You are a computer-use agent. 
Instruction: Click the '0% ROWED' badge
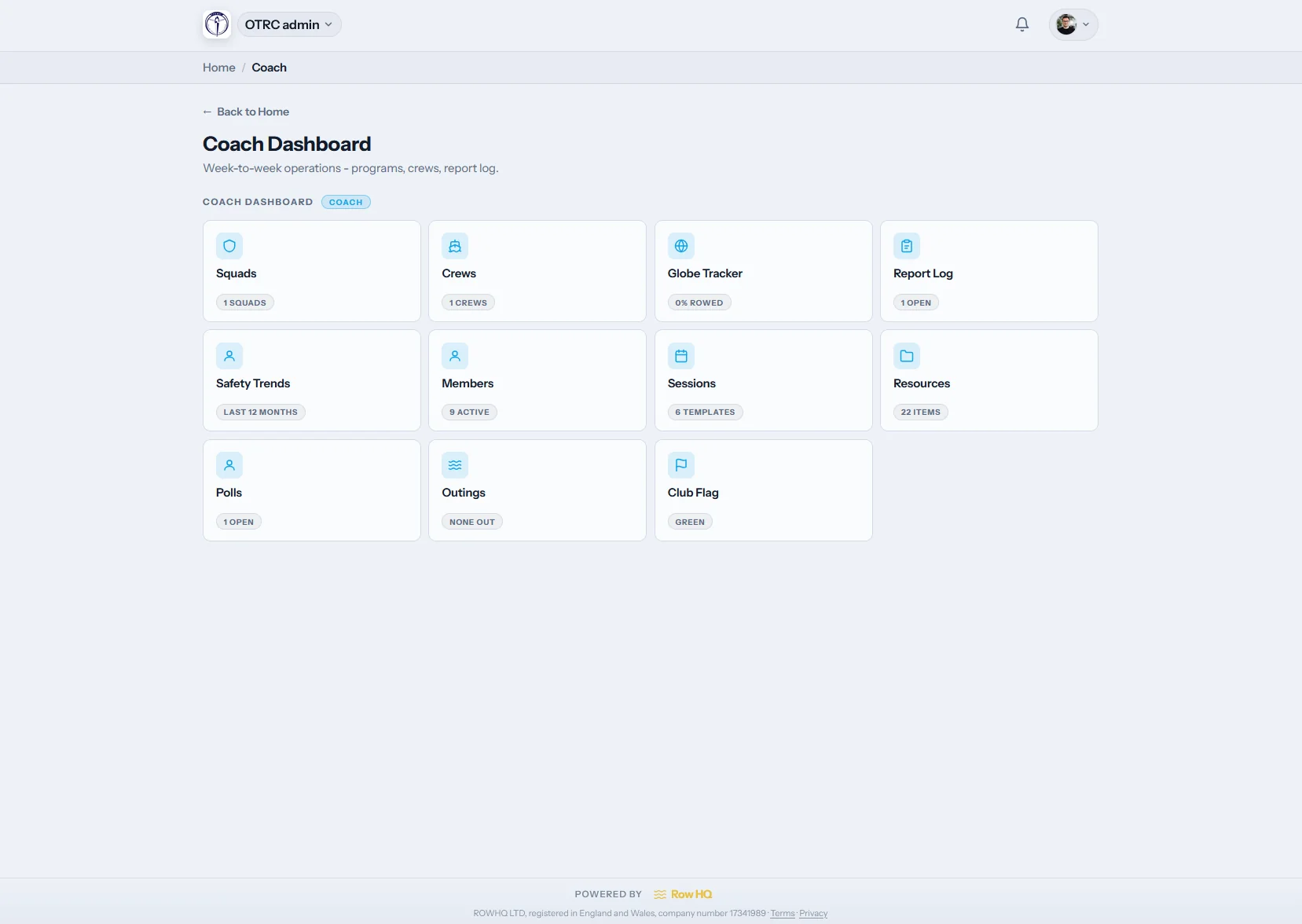click(x=699, y=302)
